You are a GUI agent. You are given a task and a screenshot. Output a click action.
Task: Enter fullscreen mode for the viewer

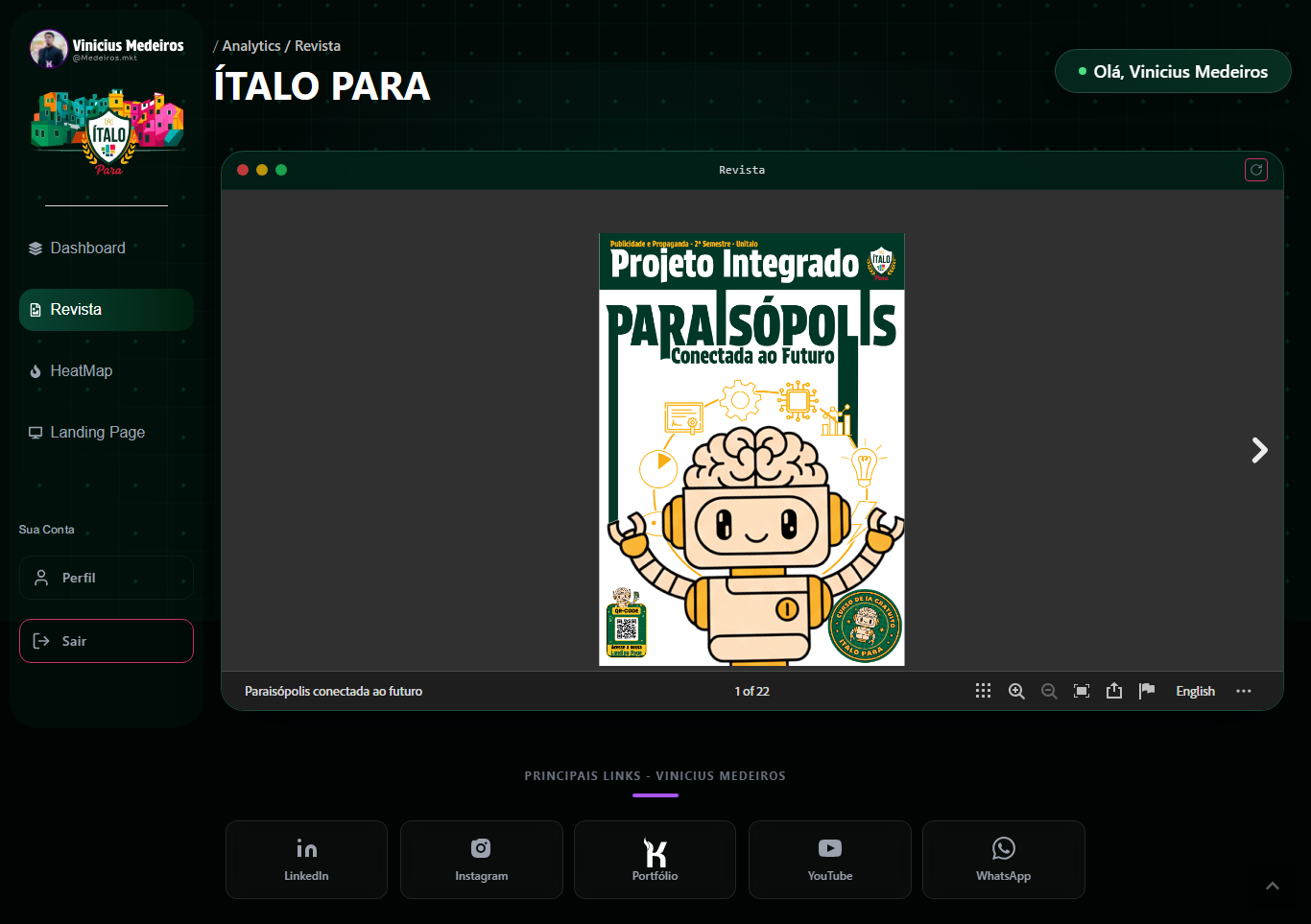pos(1082,691)
